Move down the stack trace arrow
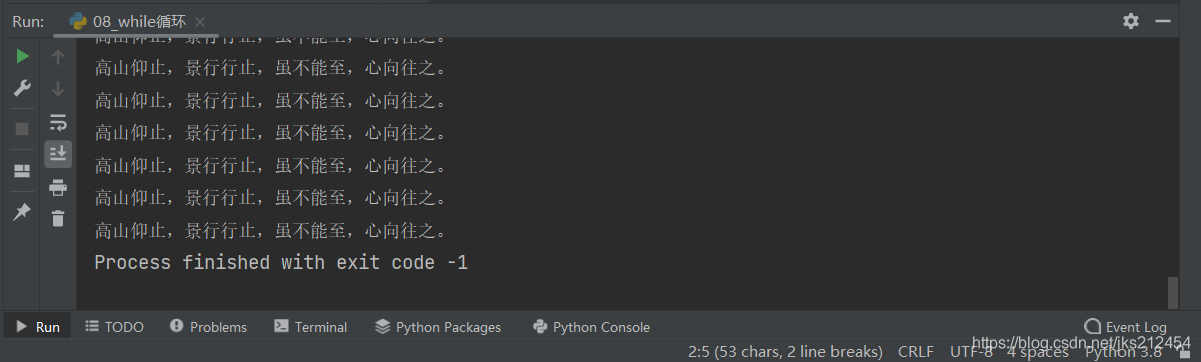Image resolution: width=1201 pixels, height=362 pixels. pos(58,89)
